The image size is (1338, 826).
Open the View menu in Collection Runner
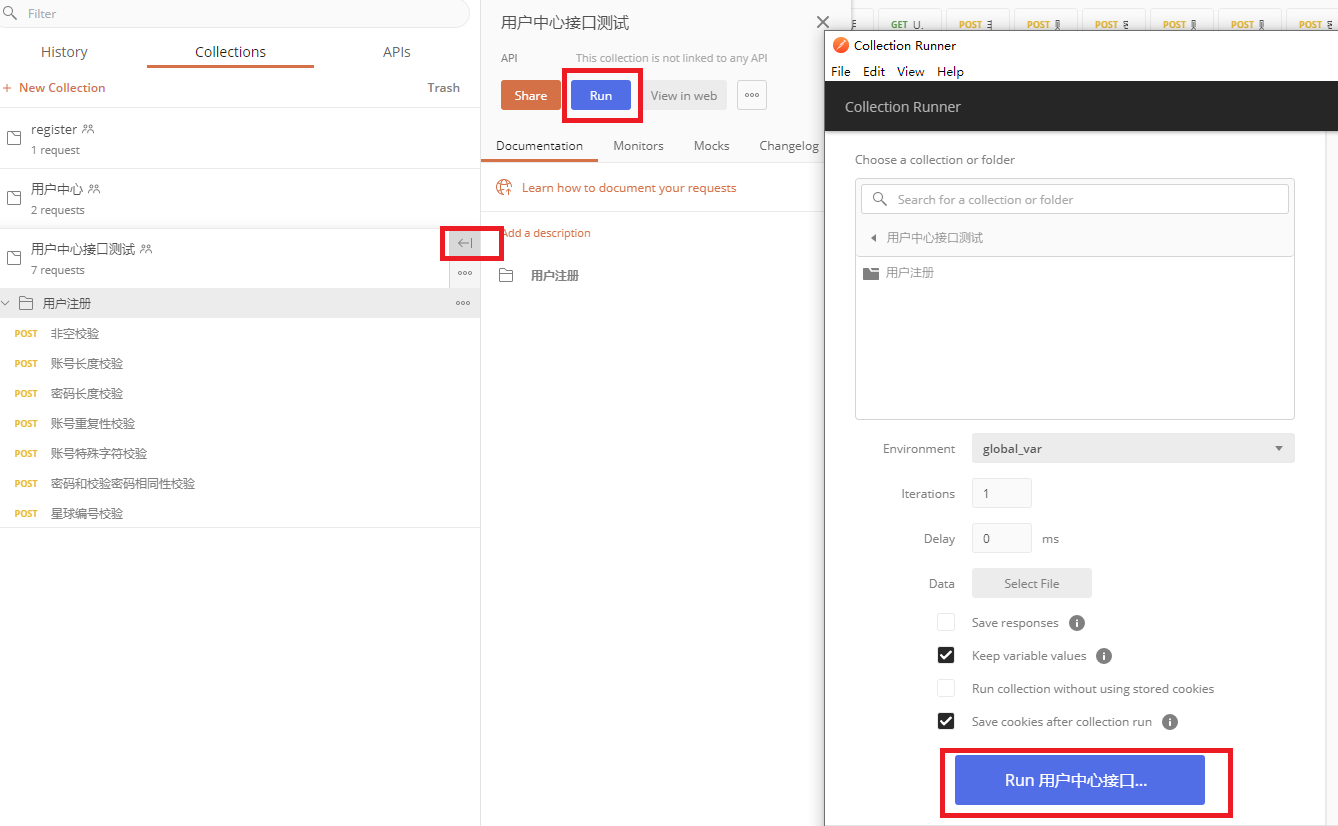coord(911,71)
